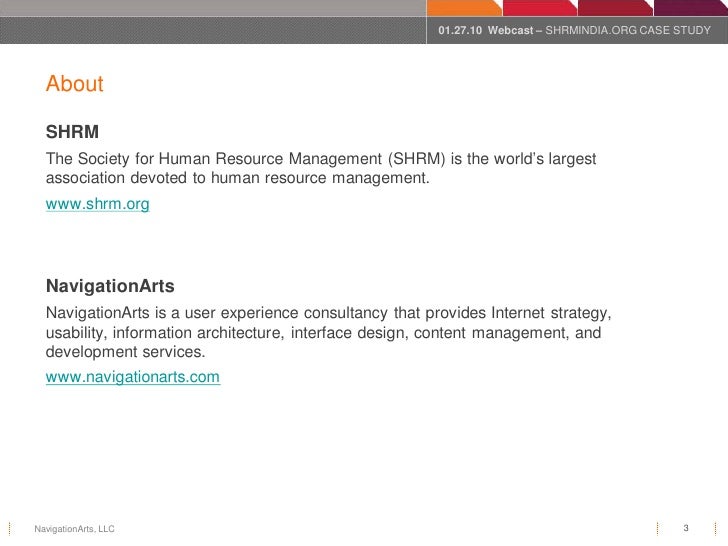Screen dimensions: 728x546
Task: Click the line 'usability, information architecture, interface design'
Action: click(x=323, y=333)
